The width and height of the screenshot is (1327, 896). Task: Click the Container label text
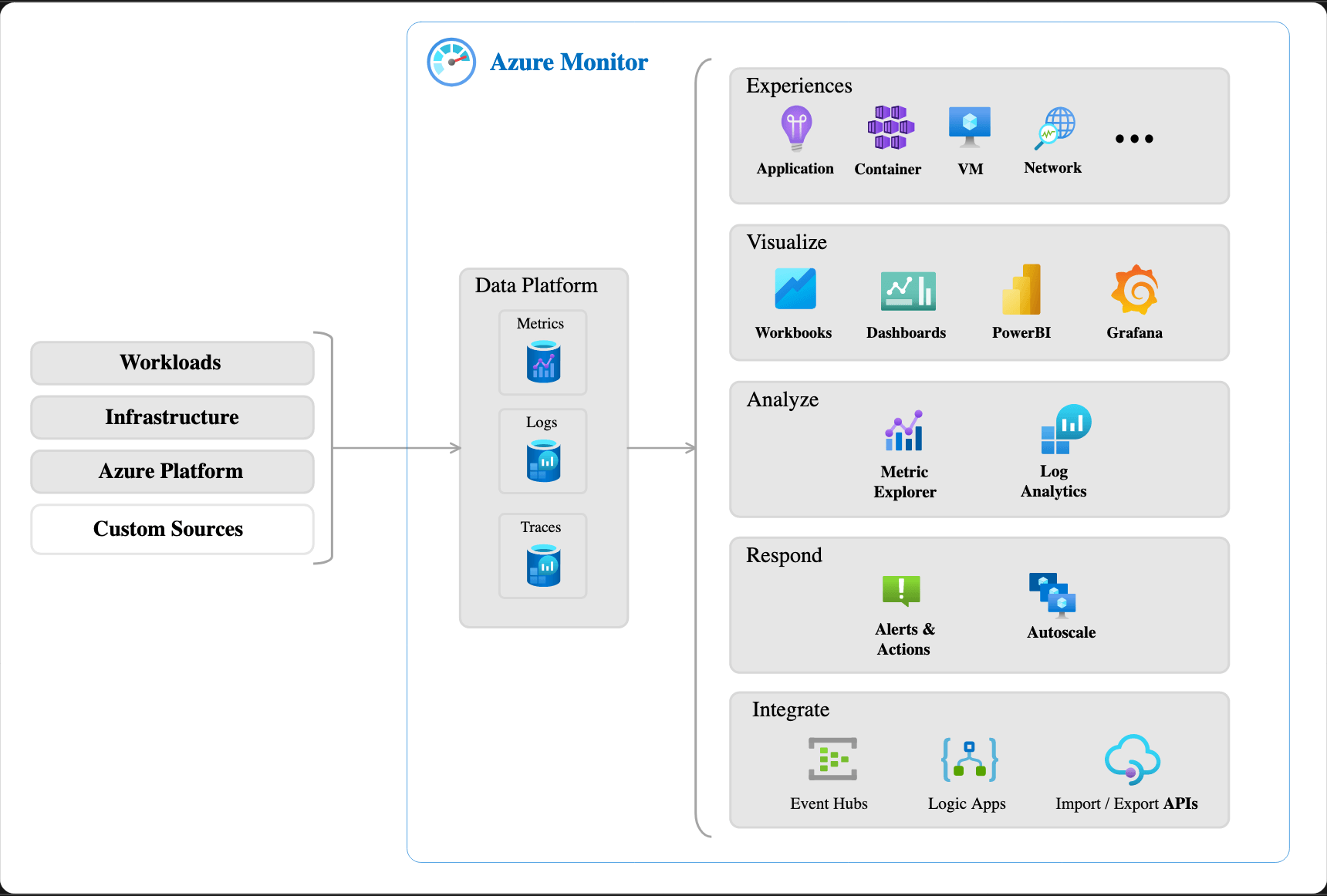(x=887, y=169)
